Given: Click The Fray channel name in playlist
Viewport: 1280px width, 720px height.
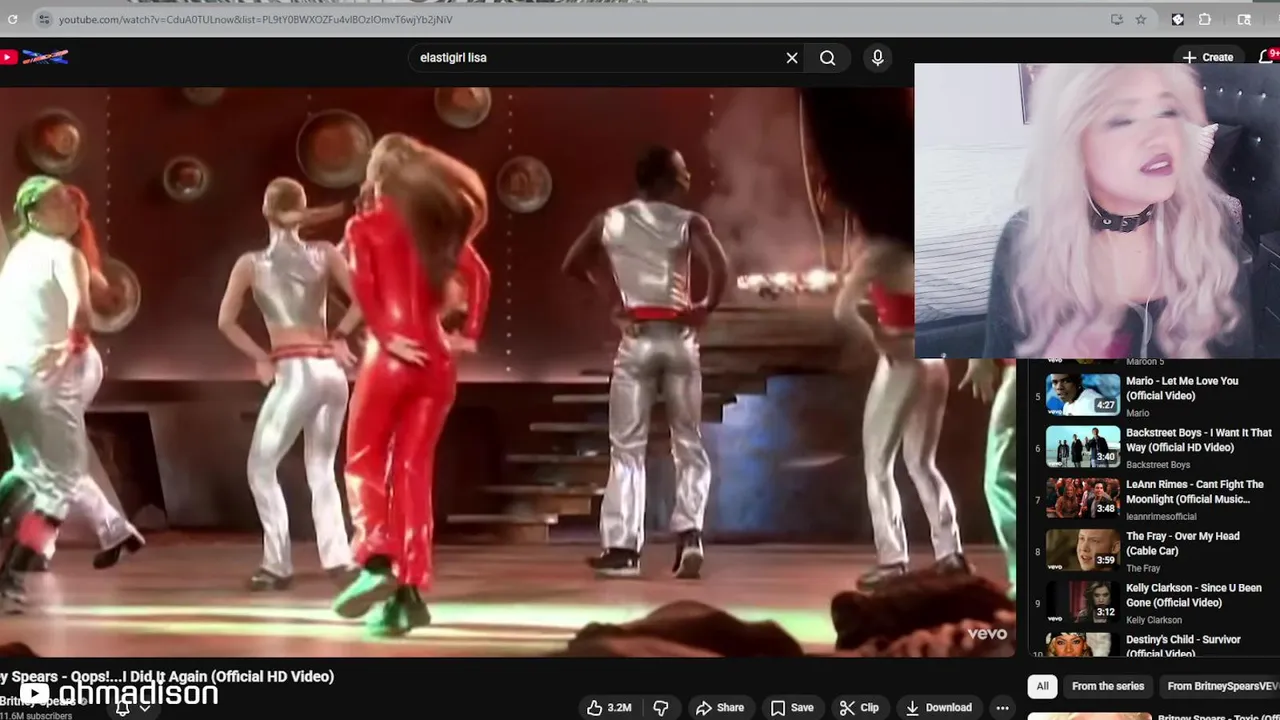Looking at the screenshot, I should 1143,568.
